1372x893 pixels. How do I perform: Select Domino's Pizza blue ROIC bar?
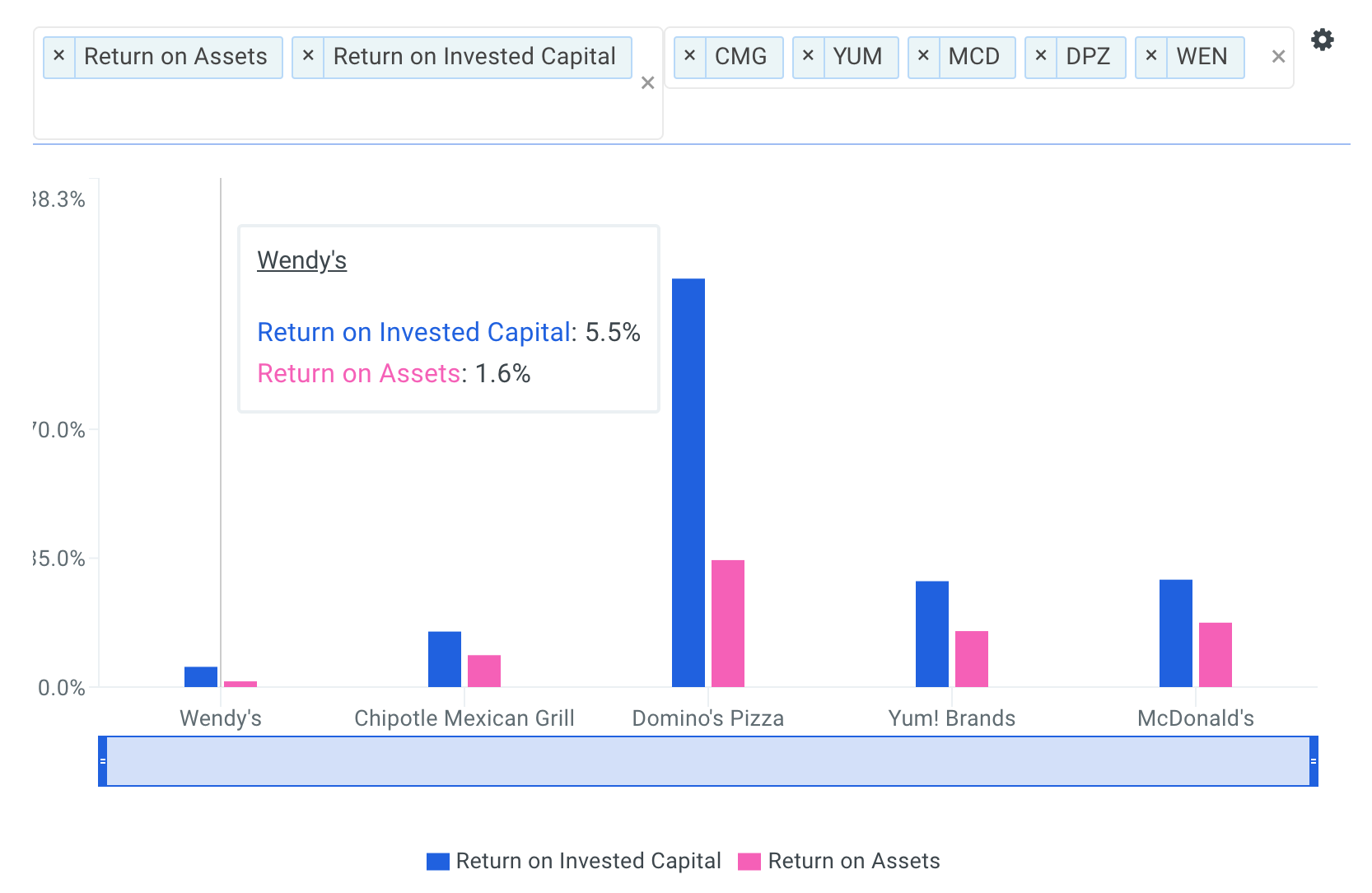coord(688,483)
